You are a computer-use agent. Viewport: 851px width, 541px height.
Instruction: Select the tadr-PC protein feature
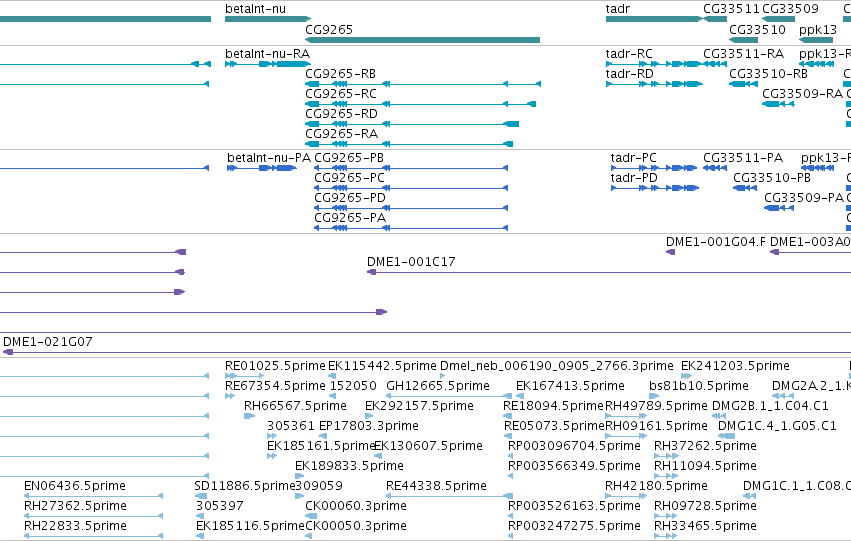654,168
